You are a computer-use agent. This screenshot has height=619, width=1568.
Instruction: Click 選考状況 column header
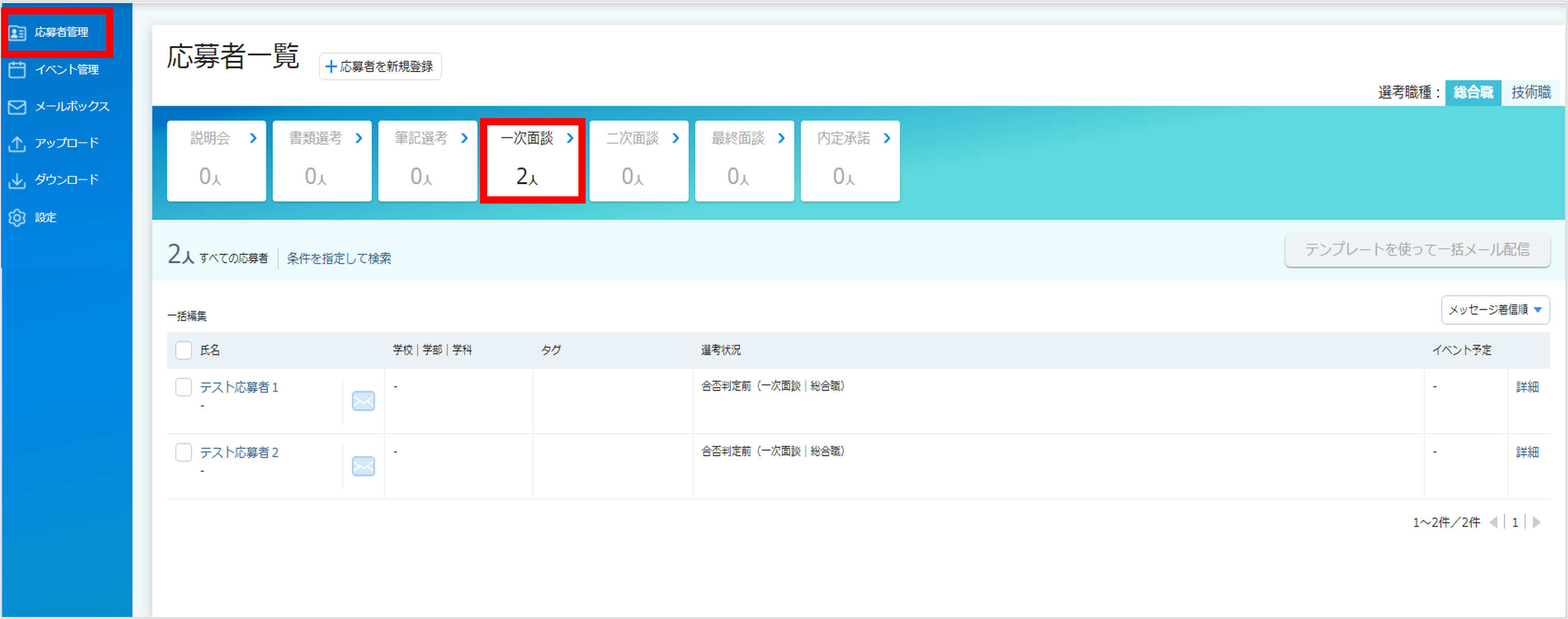click(721, 350)
